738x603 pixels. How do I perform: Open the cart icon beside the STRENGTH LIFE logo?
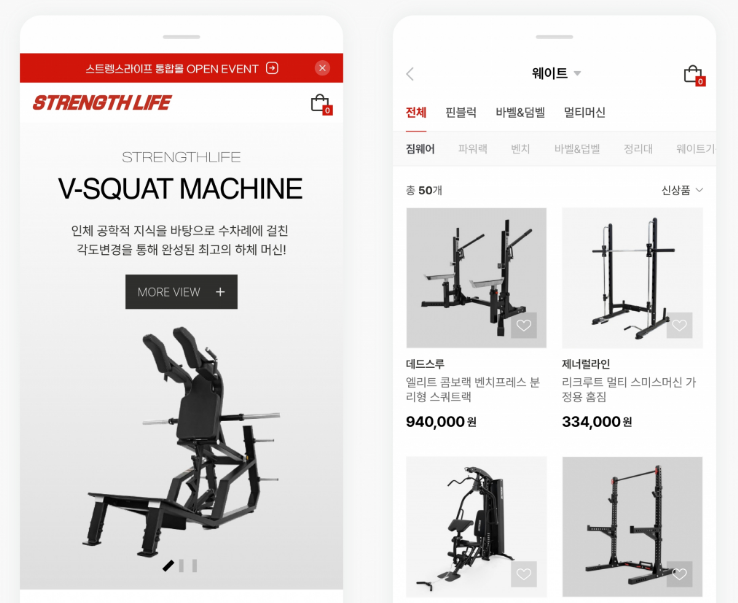coord(321,104)
